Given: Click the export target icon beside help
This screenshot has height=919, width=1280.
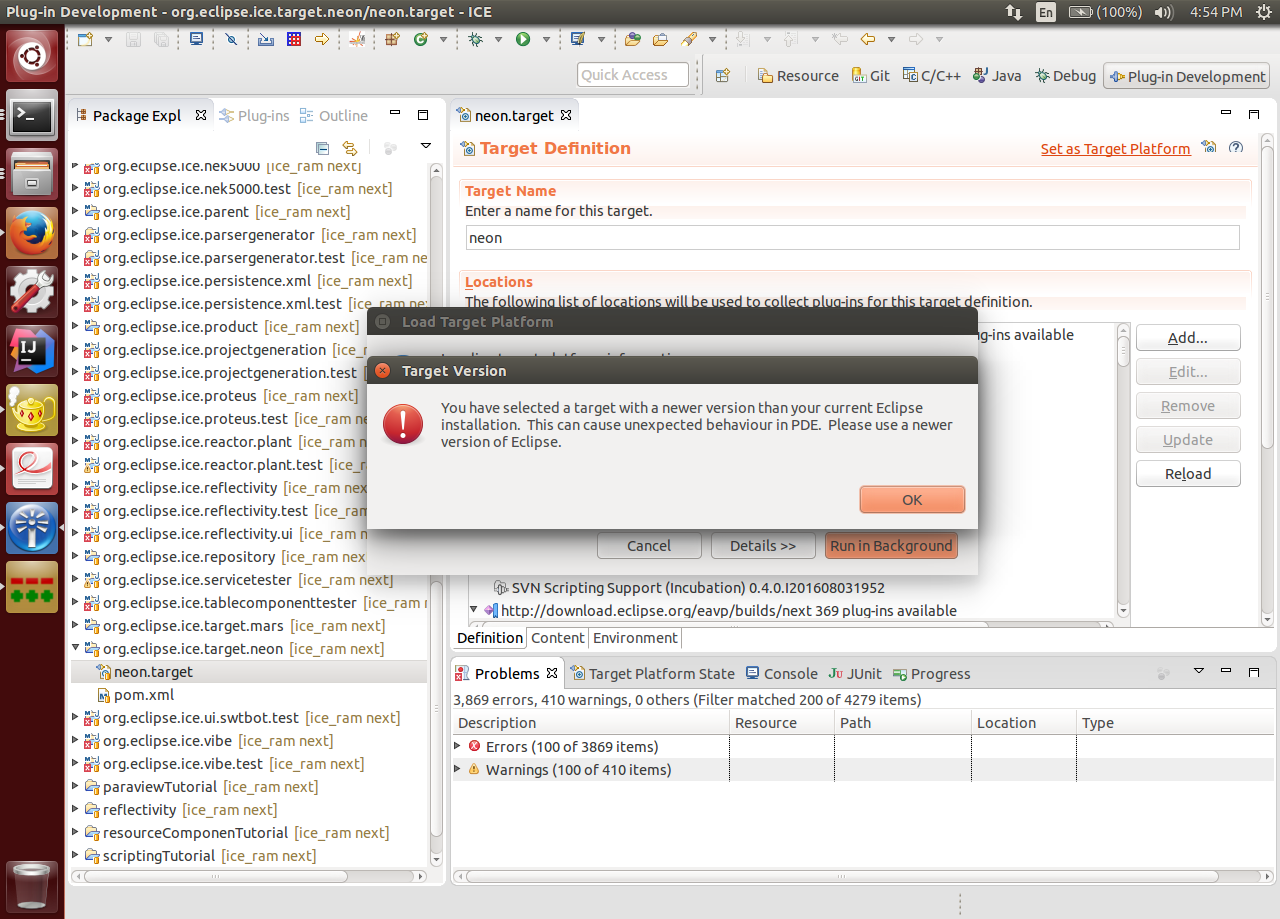Looking at the screenshot, I should click(1209, 147).
